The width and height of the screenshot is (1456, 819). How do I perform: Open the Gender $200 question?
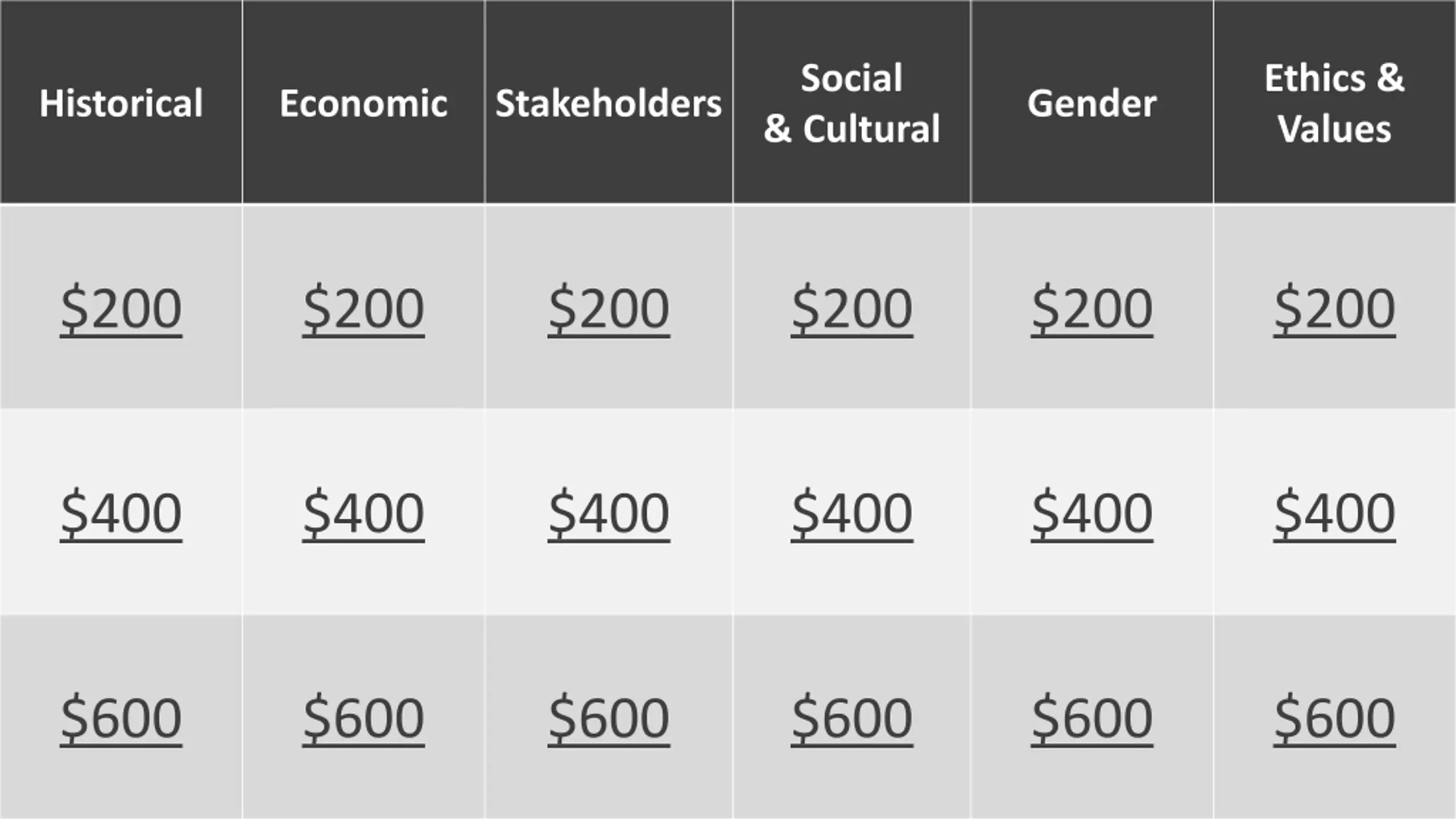(1092, 308)
